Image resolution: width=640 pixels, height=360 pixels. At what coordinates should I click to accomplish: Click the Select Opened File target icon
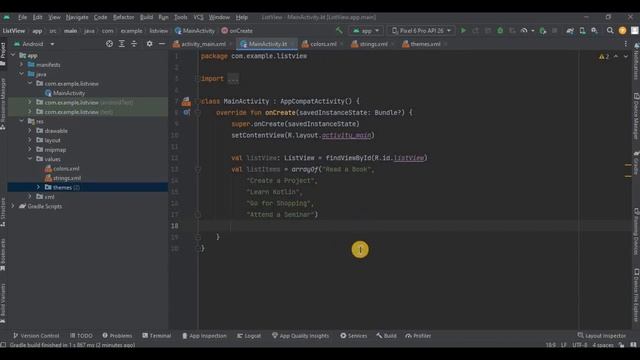click(x=109, y=44)
